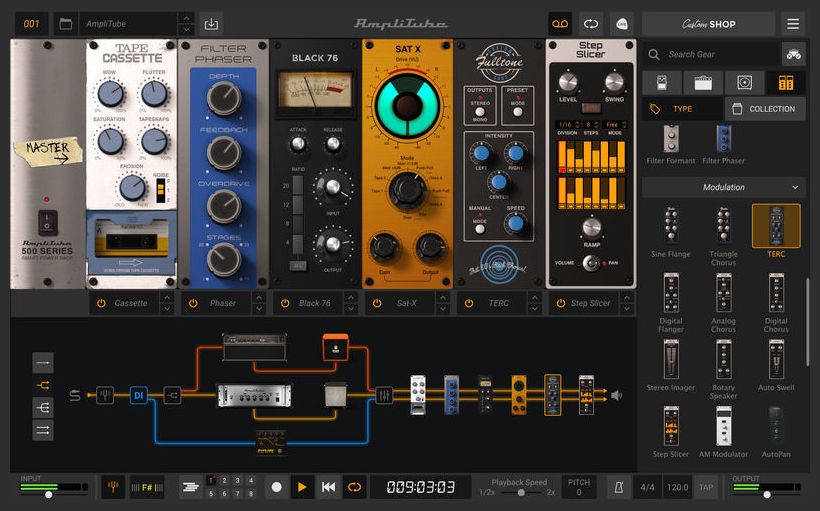The height and width of the screenshot is (511, 820).
Task: Click the tuner block in signal chain
Action: click(x=105, y=395)
